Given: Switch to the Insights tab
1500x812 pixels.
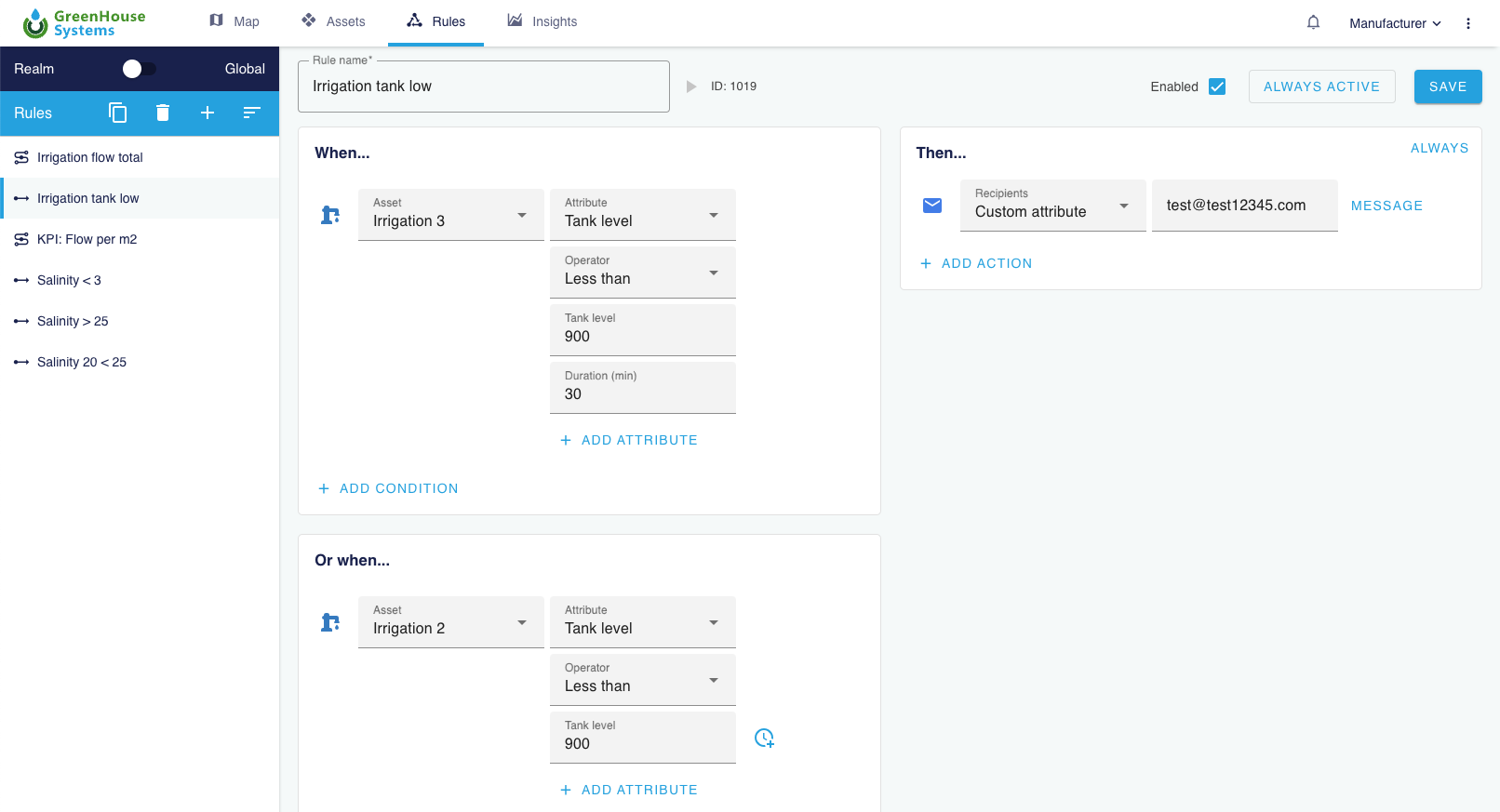Looking at the screenshot, I should [x=542, y=21].
